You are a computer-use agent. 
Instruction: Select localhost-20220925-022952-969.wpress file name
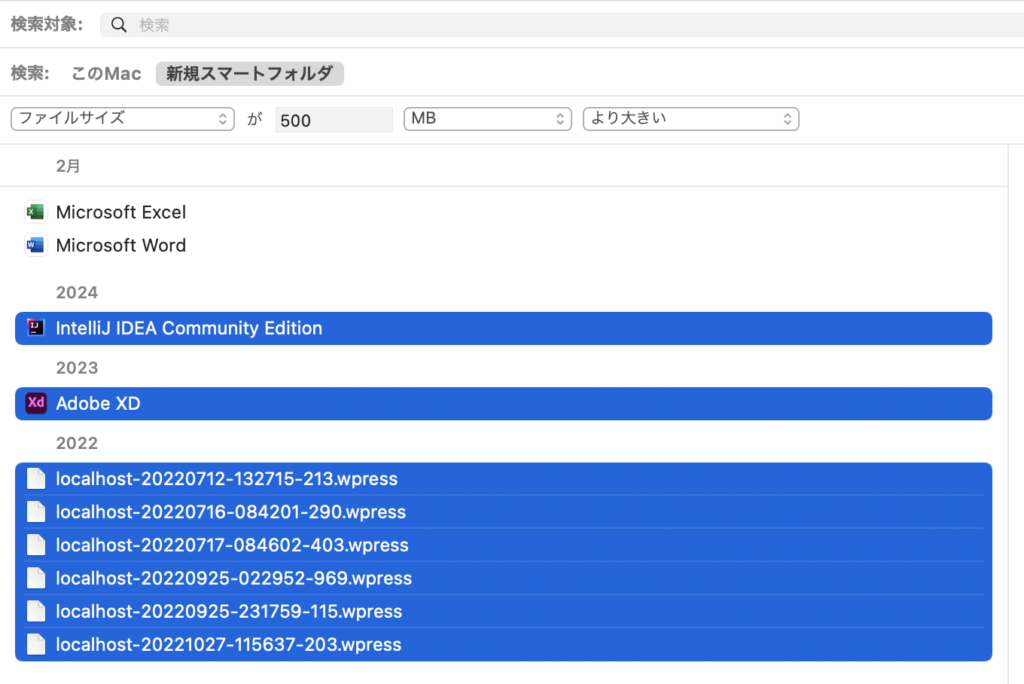(x=234, y=578)
